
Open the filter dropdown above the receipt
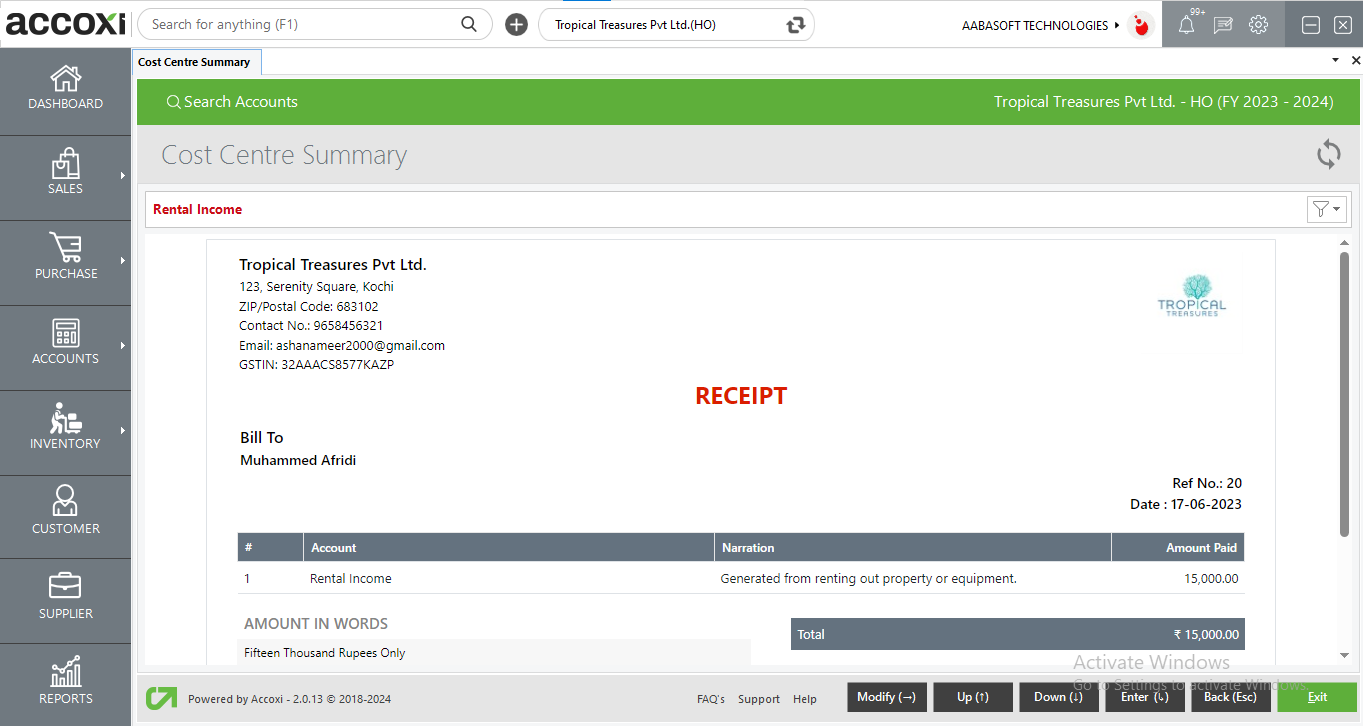pyautogui.click(x=1326, y=209)
